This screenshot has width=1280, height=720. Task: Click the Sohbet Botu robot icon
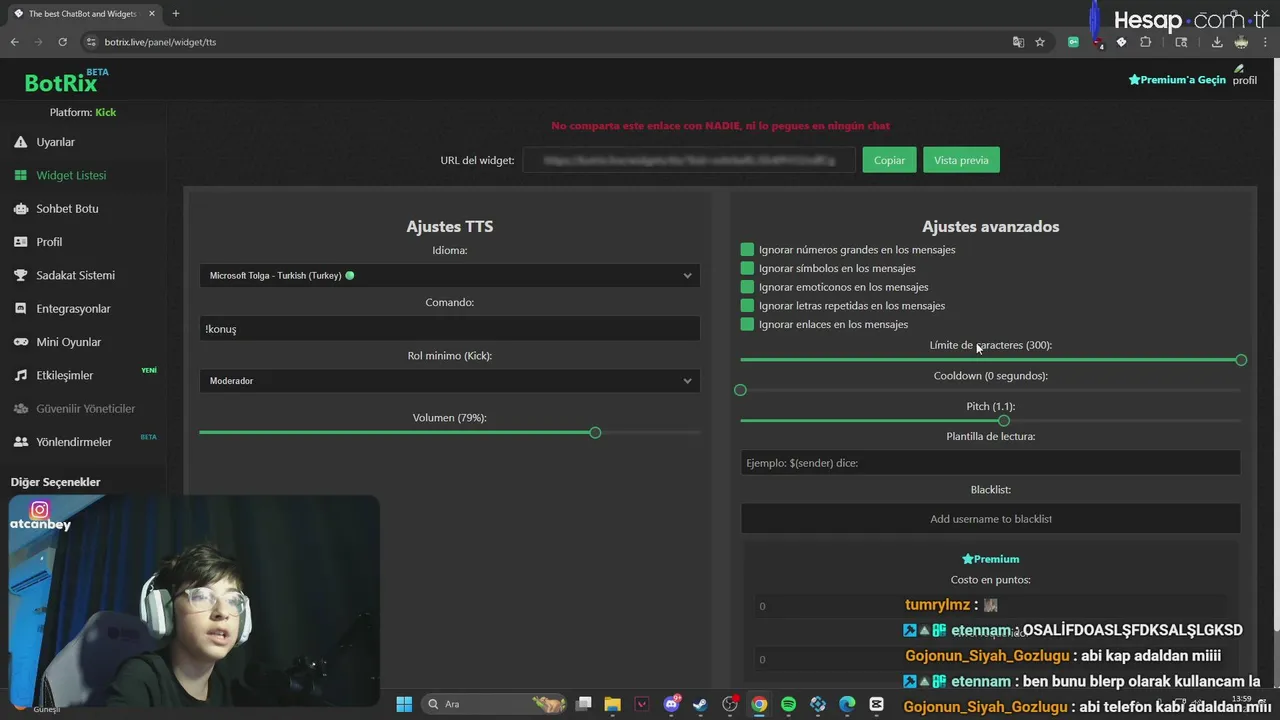[20, 209]
